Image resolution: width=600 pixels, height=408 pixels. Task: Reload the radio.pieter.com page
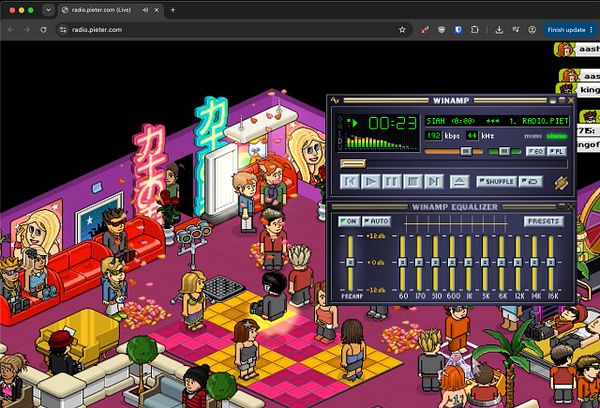(43, 29)
